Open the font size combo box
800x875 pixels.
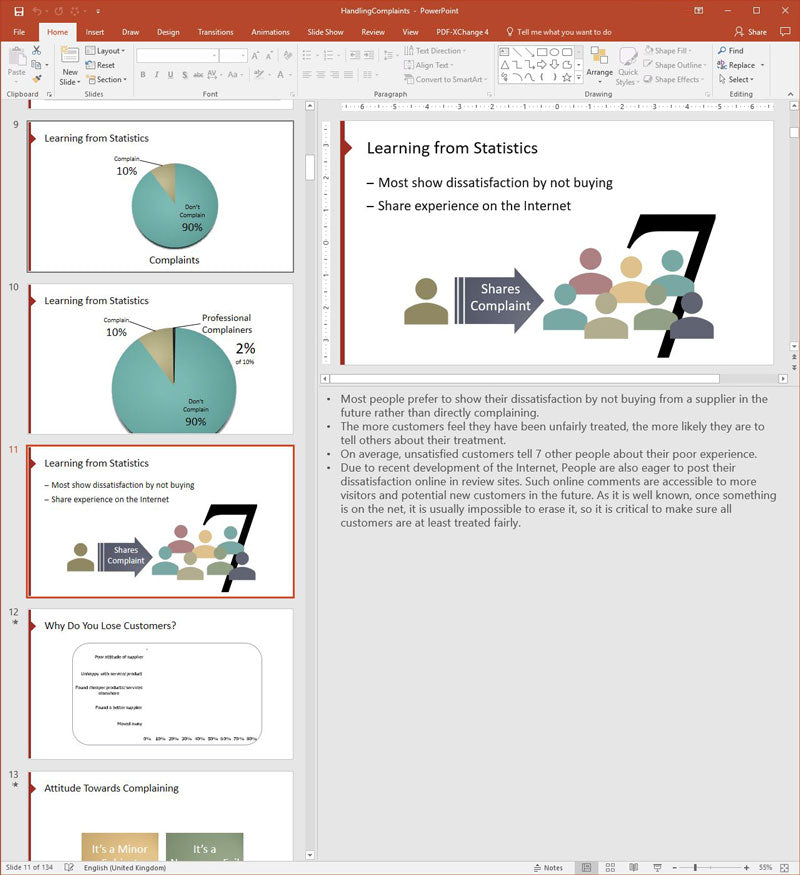pyautogui.click(x=233, y=56)
